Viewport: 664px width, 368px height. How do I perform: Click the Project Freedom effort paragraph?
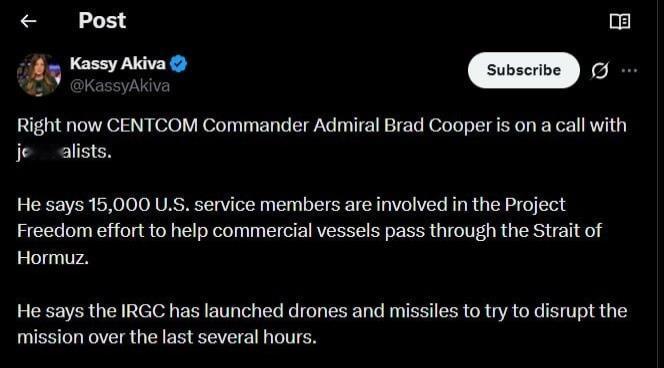[310, 231]
